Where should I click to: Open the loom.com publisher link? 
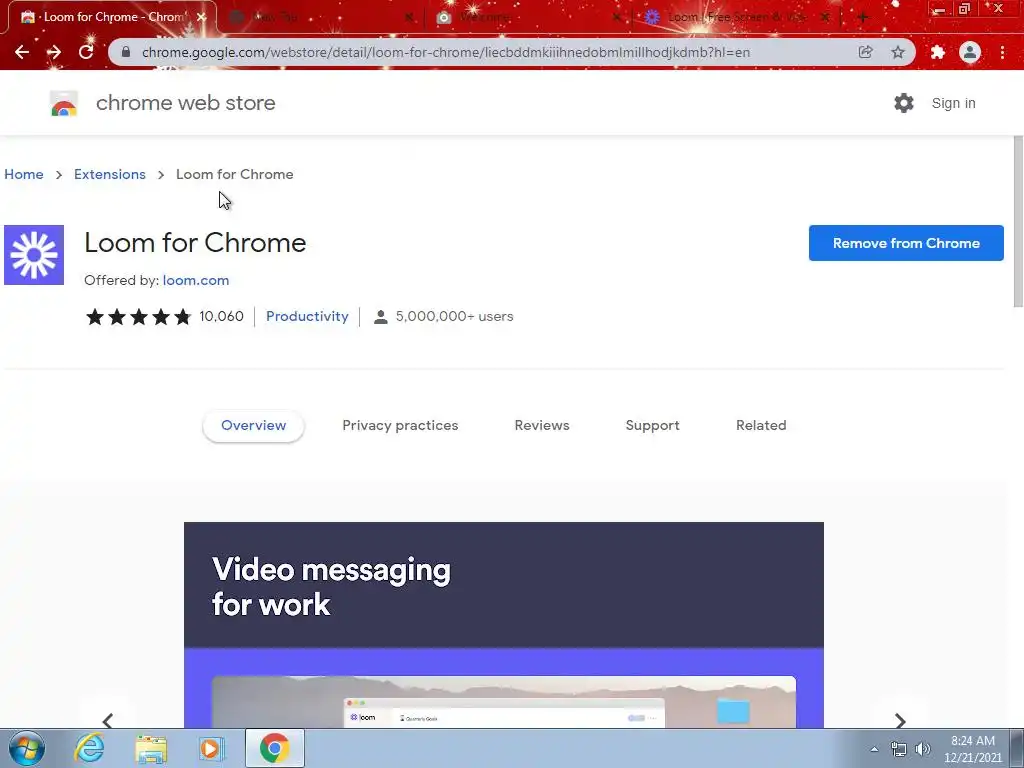(196, 280)
